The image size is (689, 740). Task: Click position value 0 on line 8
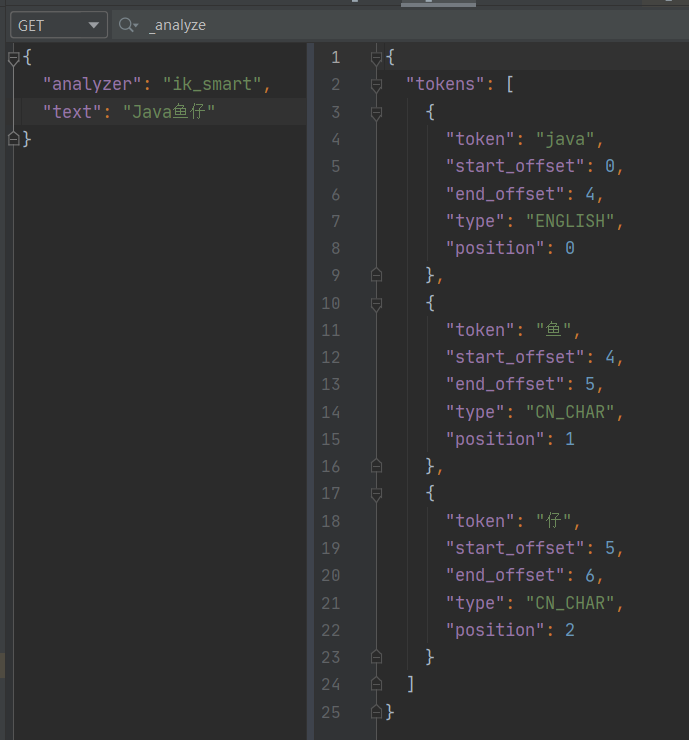point(570,248)
